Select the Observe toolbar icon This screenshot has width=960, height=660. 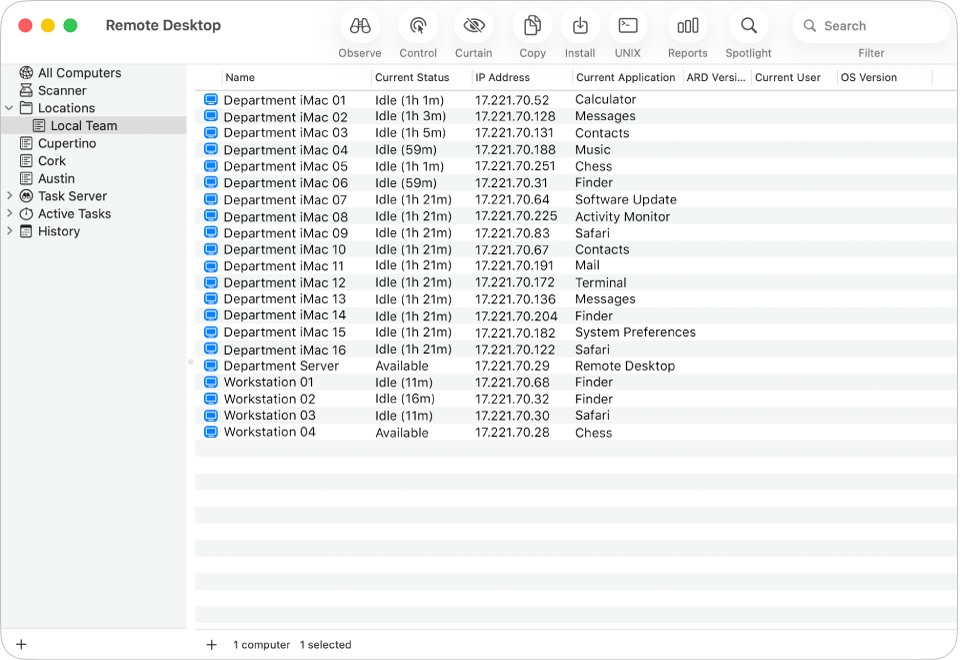pyautogui.click(x=359, y=25)
